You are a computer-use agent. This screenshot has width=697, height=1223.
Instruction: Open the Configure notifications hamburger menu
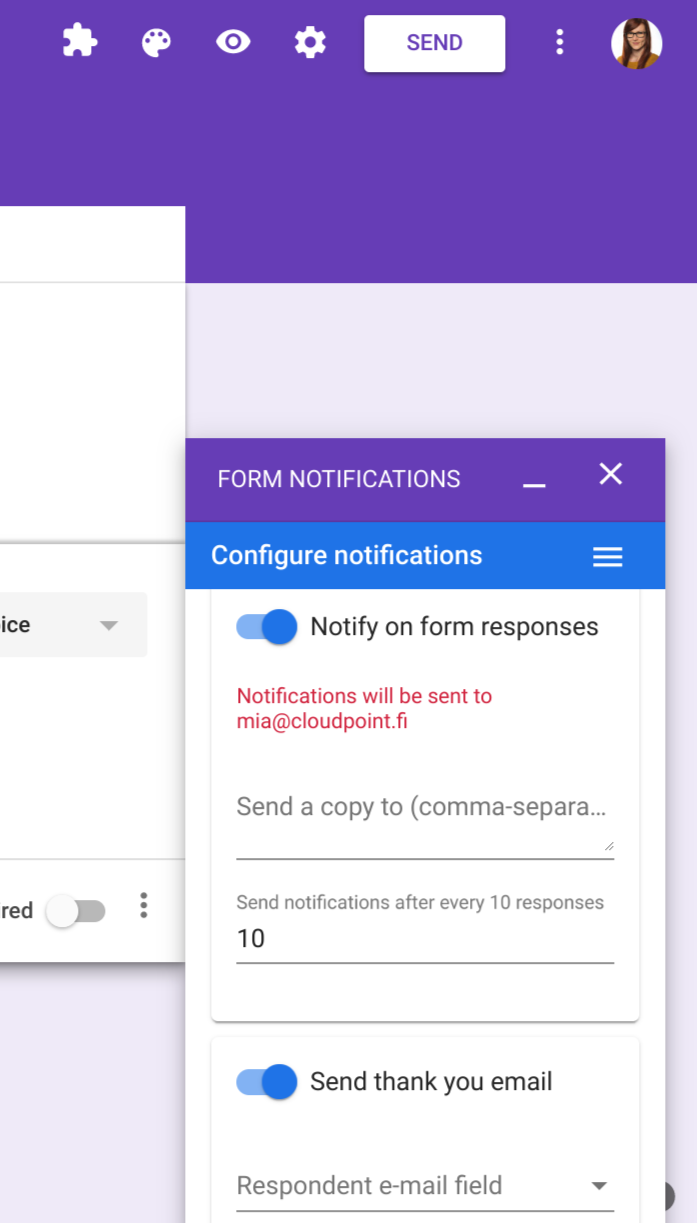coord(608,557)
